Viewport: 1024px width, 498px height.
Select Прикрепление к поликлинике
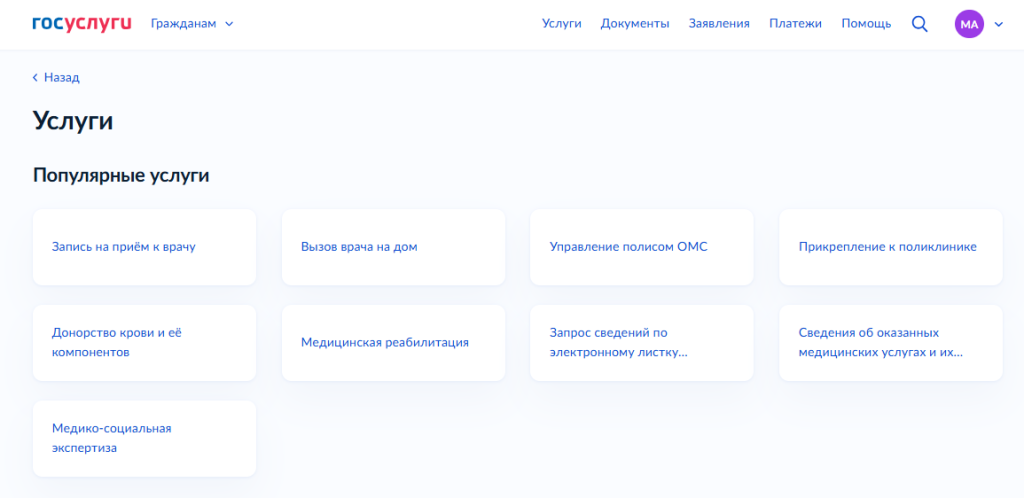click(890, 247)
